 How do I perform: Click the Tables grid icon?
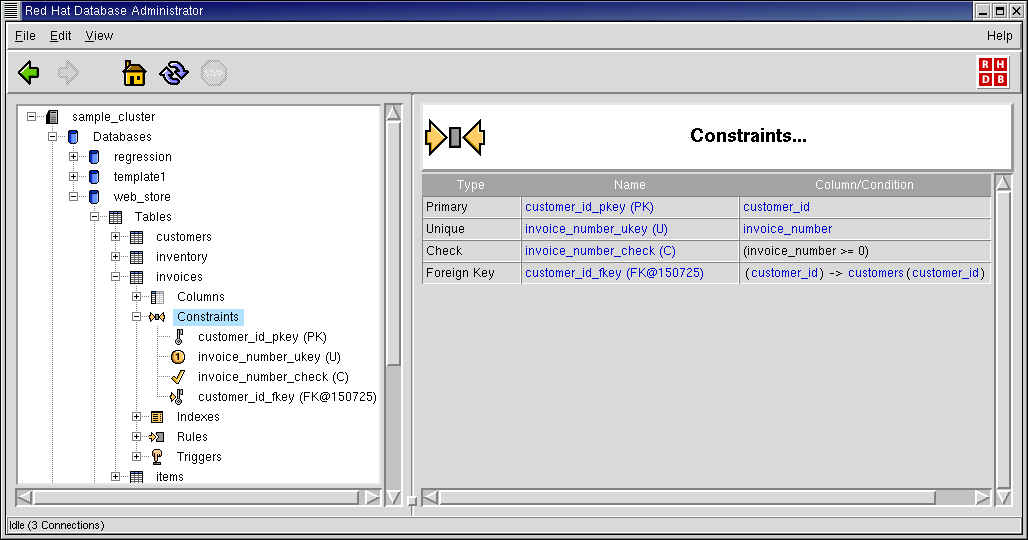point(115,217)
